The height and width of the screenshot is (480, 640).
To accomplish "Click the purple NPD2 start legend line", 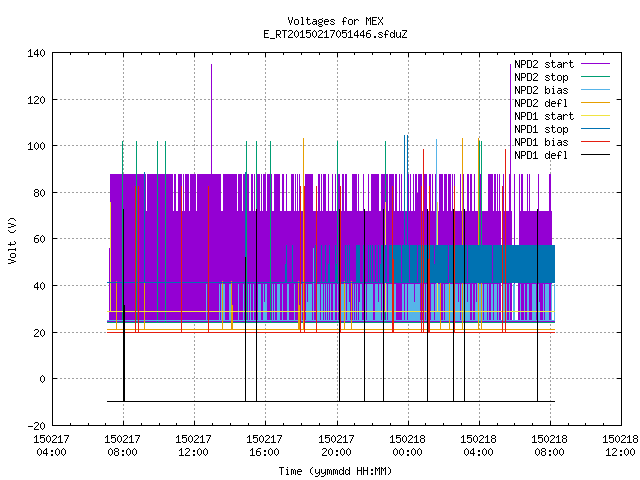I will pyautogui.click(x=595, y=64).
